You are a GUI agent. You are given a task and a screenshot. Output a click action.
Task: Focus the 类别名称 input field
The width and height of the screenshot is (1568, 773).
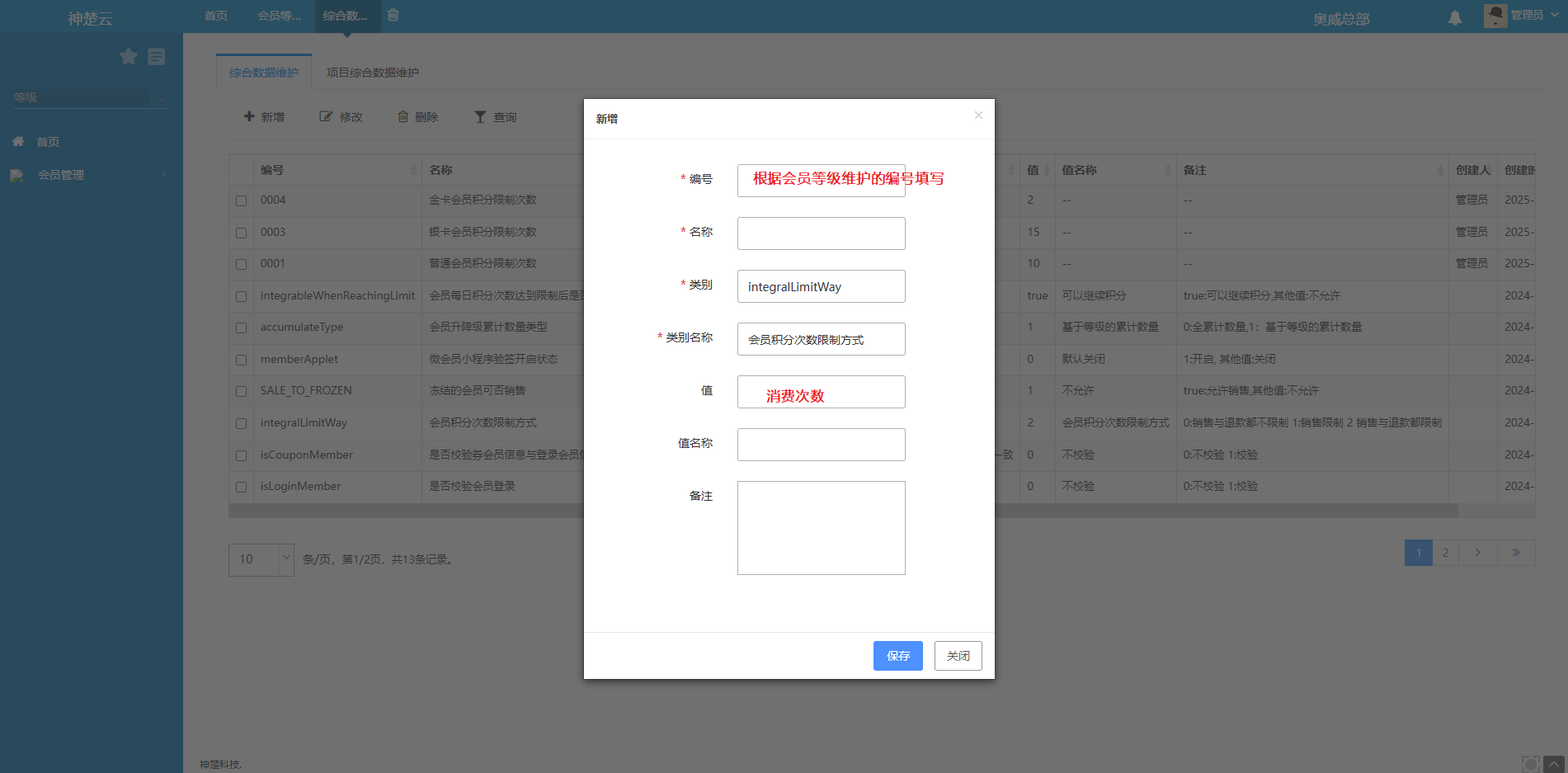click(x=822, y=339)
